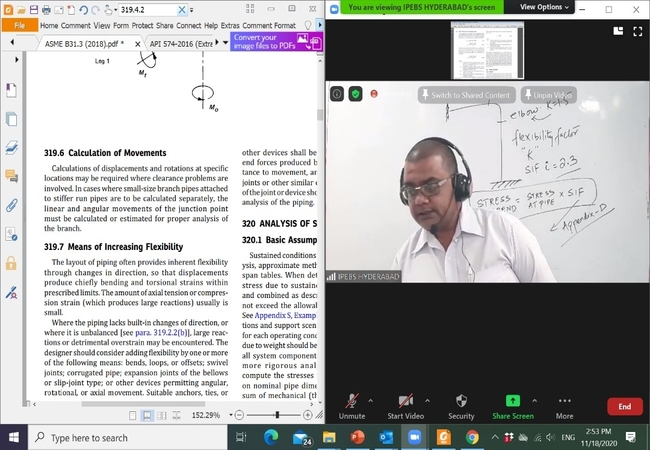Select the Hand tool in the quick toolbar
This screenshot has width=650, height=450.
coord(108,10)
